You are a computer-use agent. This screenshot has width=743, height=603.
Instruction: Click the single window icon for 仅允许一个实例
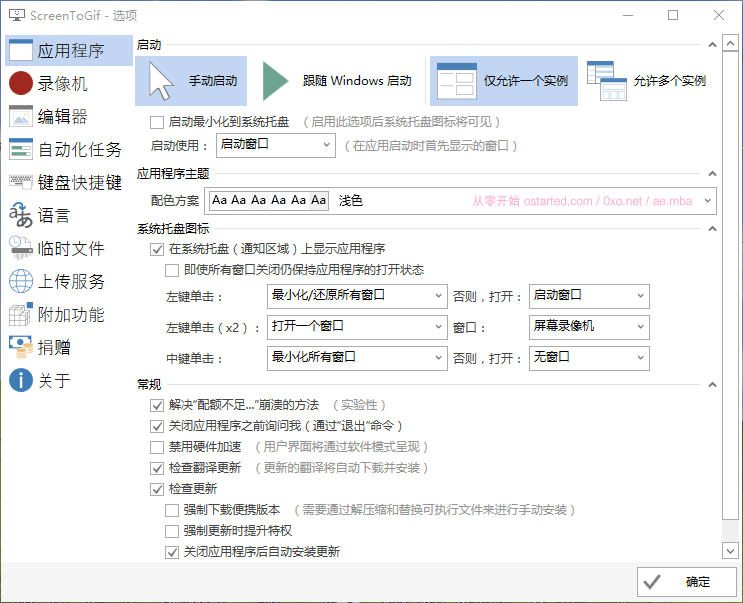(x=457, y=81)
